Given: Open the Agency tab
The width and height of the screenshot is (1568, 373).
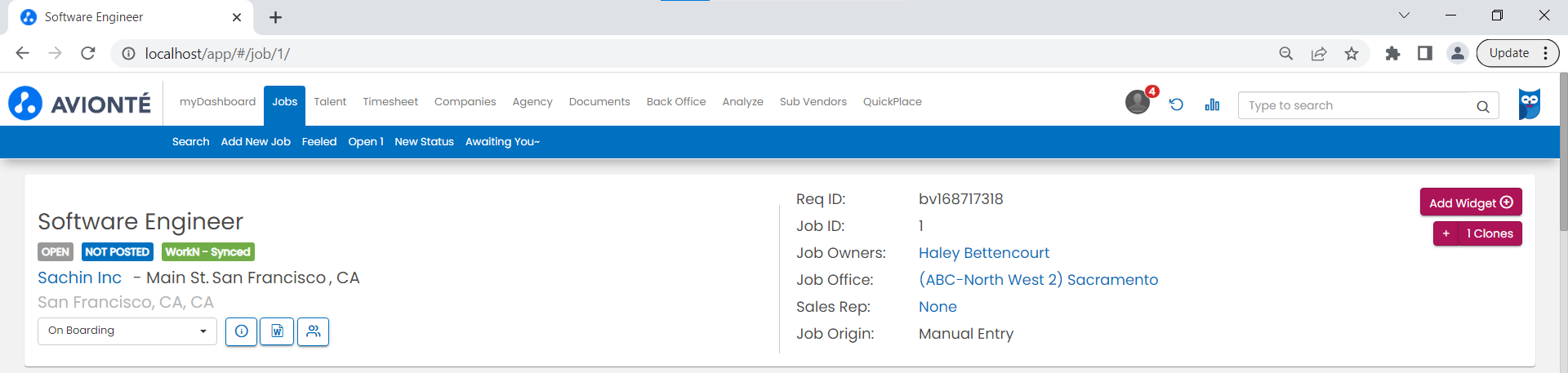Looking at the screenshot, I should point(532,102).
